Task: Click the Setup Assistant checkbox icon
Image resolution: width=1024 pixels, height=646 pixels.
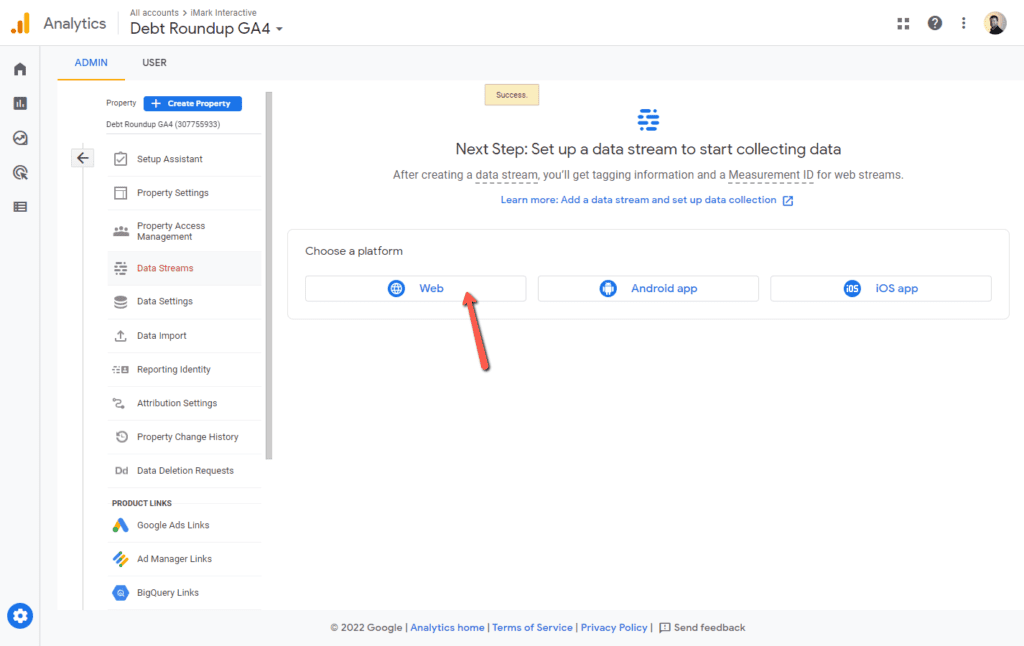Action: coord(121,159)
